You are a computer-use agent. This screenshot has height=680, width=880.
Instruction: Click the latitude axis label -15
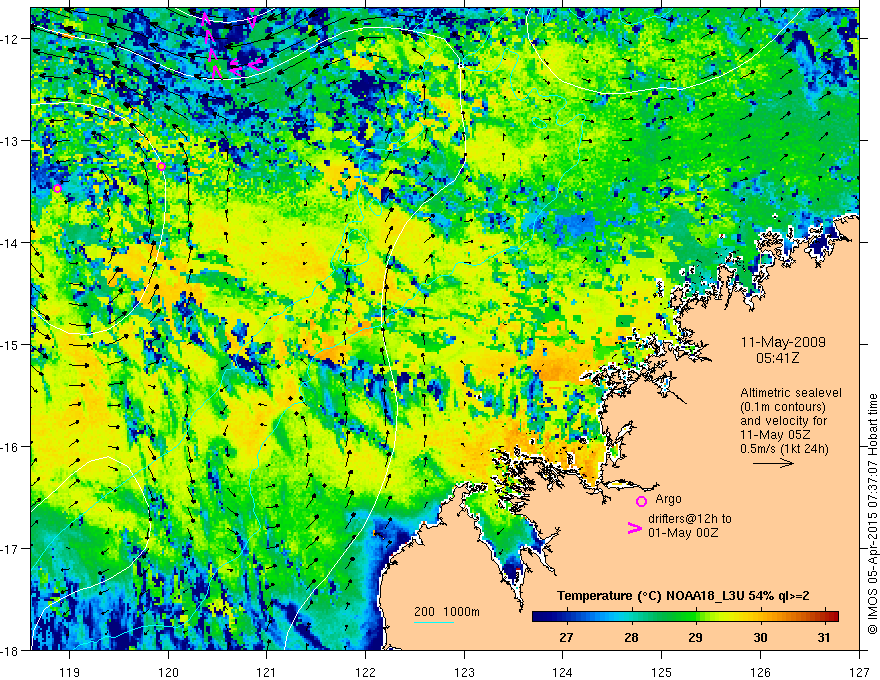pos(11,345)
